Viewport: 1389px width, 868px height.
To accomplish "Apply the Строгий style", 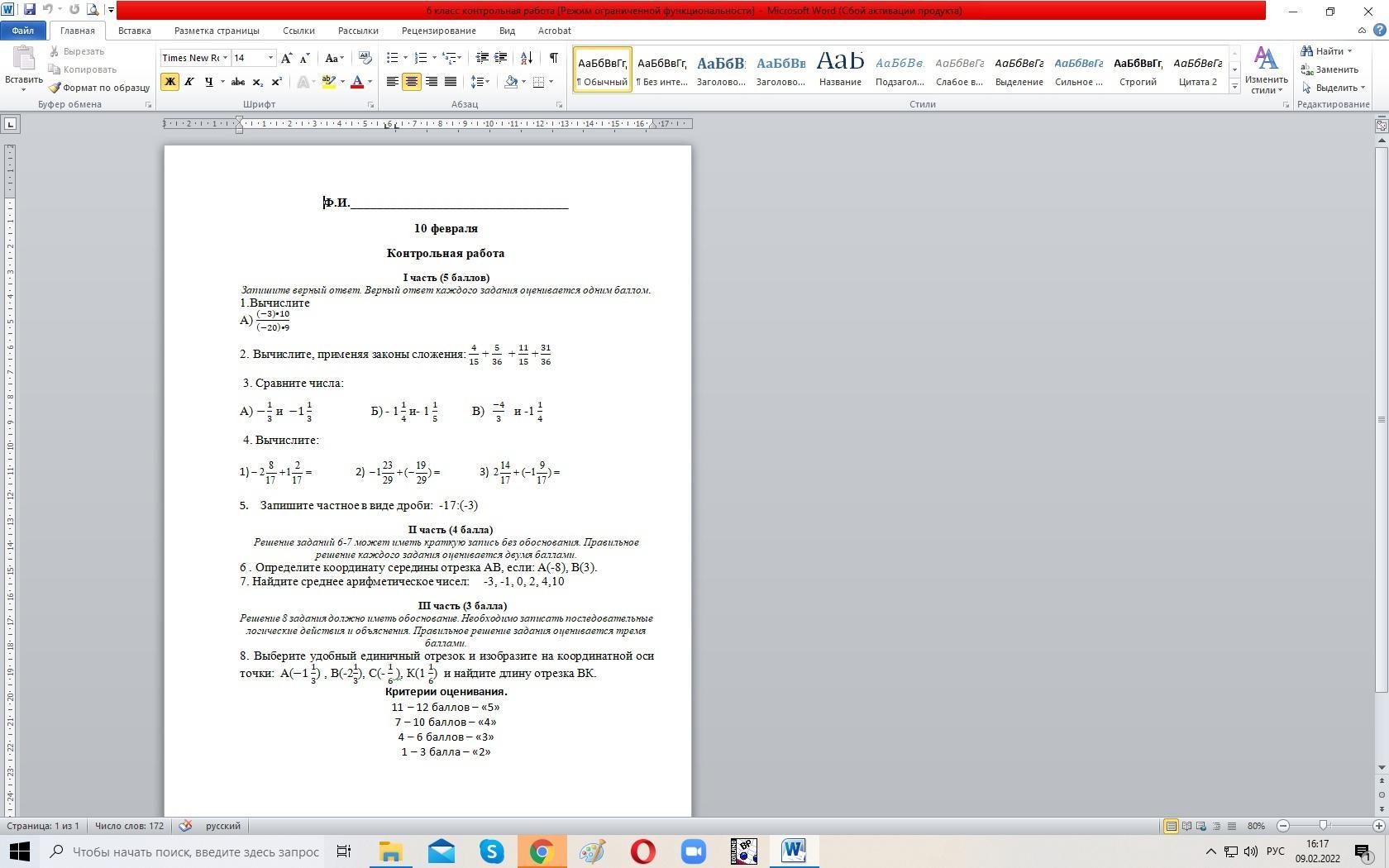I will coord(1138,69).
